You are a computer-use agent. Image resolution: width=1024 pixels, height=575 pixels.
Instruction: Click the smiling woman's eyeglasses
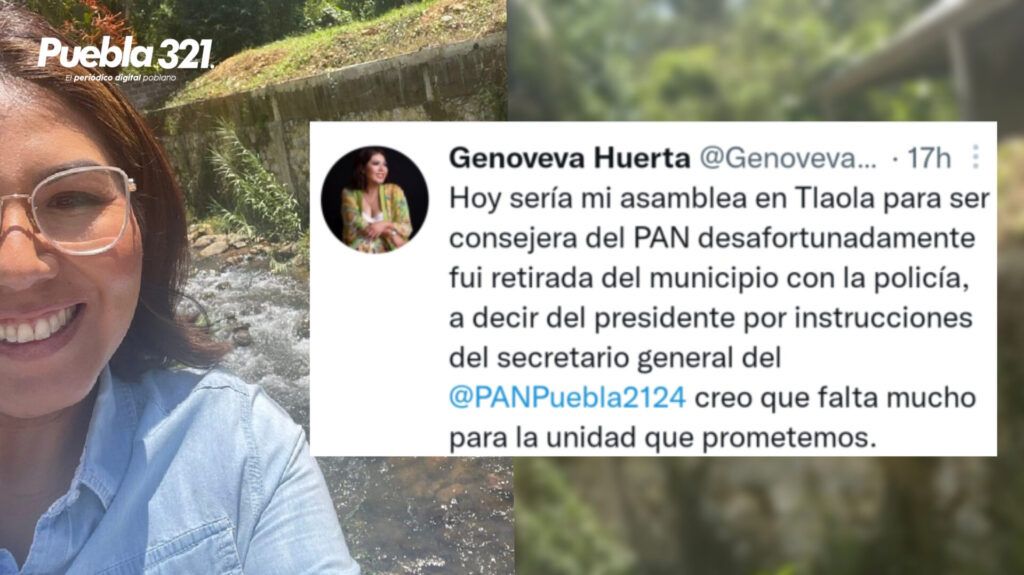[67, 210]
